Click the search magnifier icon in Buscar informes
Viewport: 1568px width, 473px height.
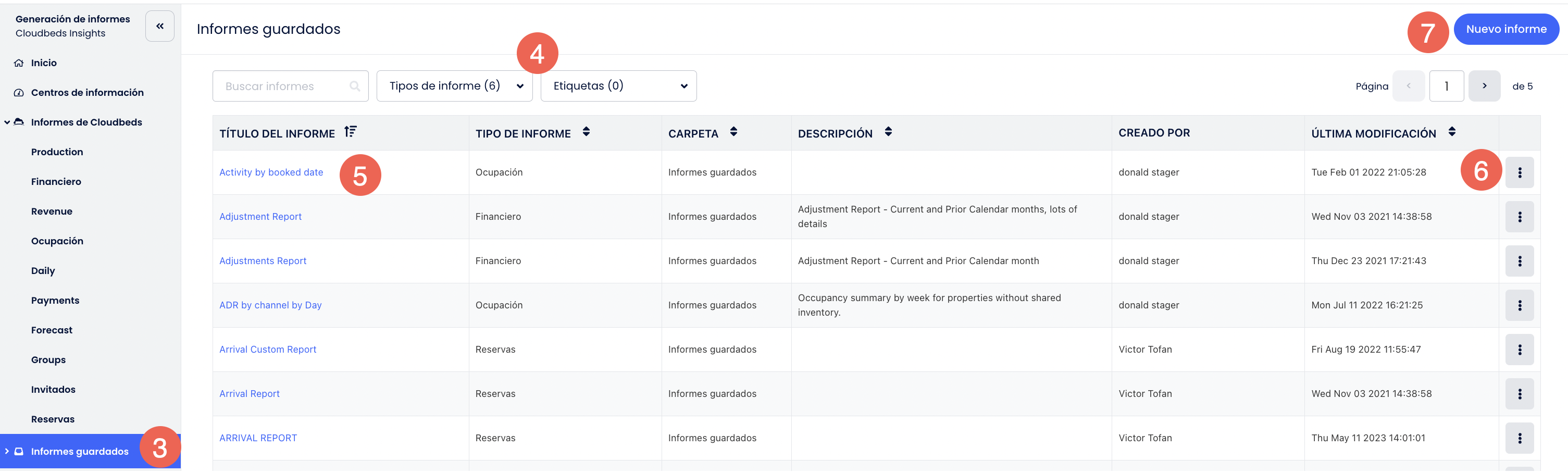pyautogui.click(x=355, y=86)
